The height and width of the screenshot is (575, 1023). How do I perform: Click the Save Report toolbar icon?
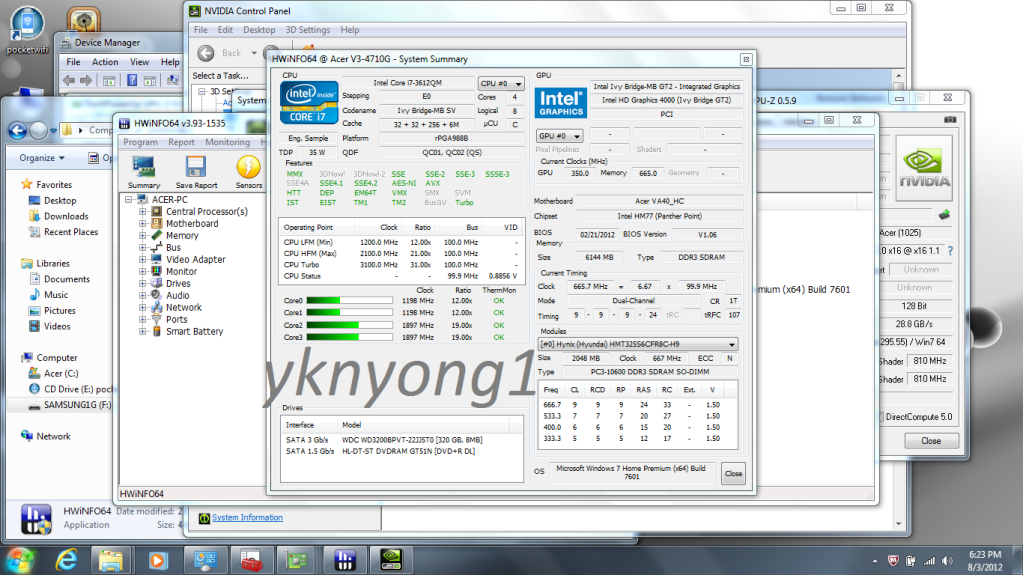(x=196, y=172)
